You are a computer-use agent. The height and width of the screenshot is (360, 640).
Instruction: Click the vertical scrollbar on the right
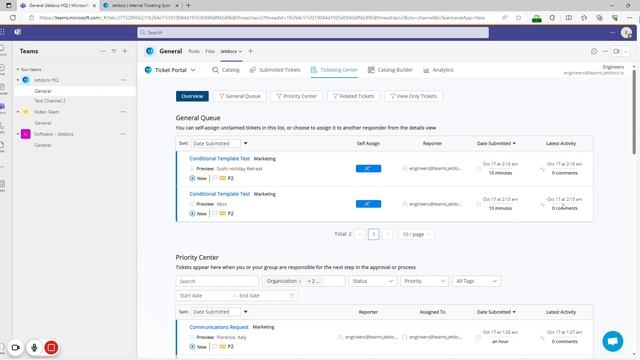(633, 112)
